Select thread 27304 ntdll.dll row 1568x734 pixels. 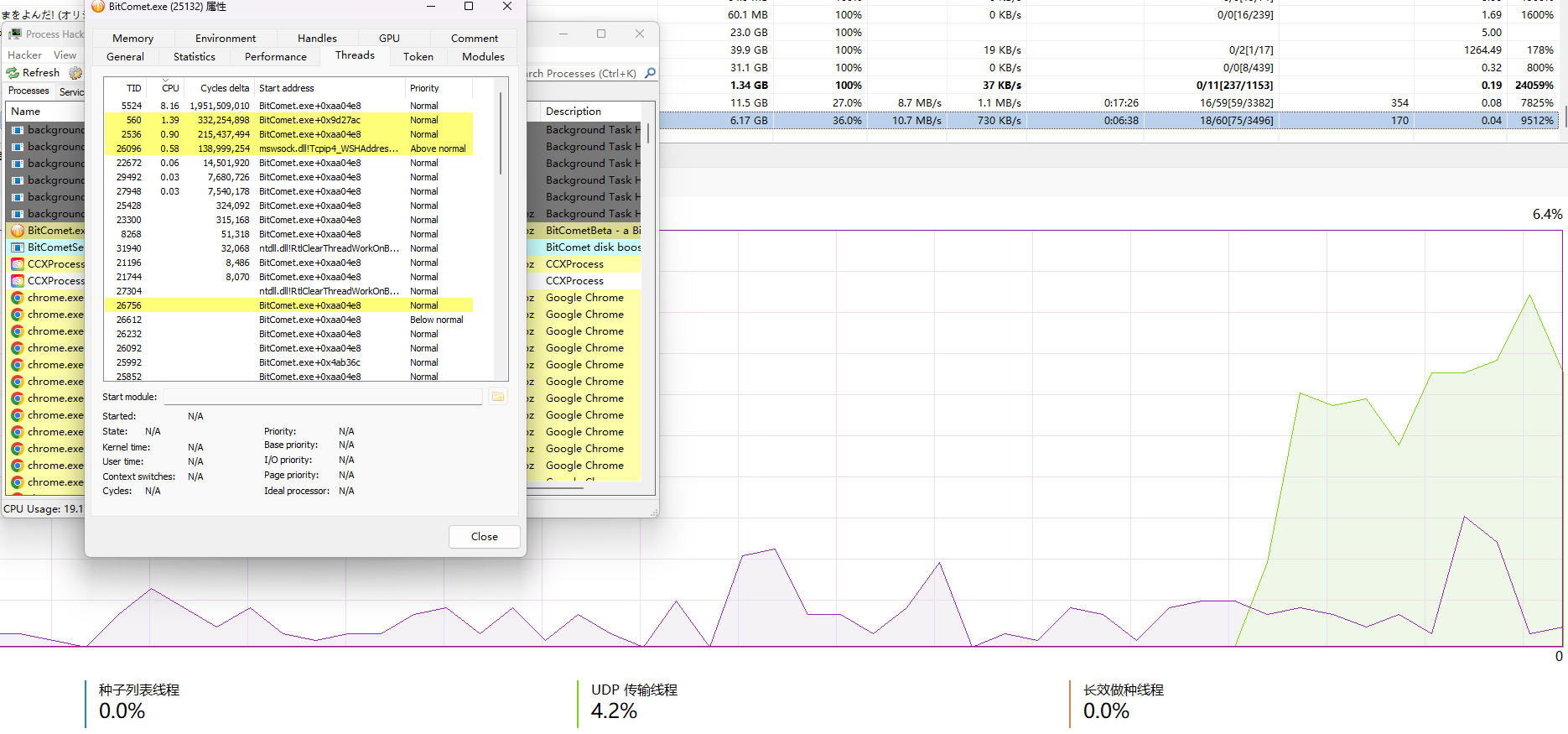(288, 291)
